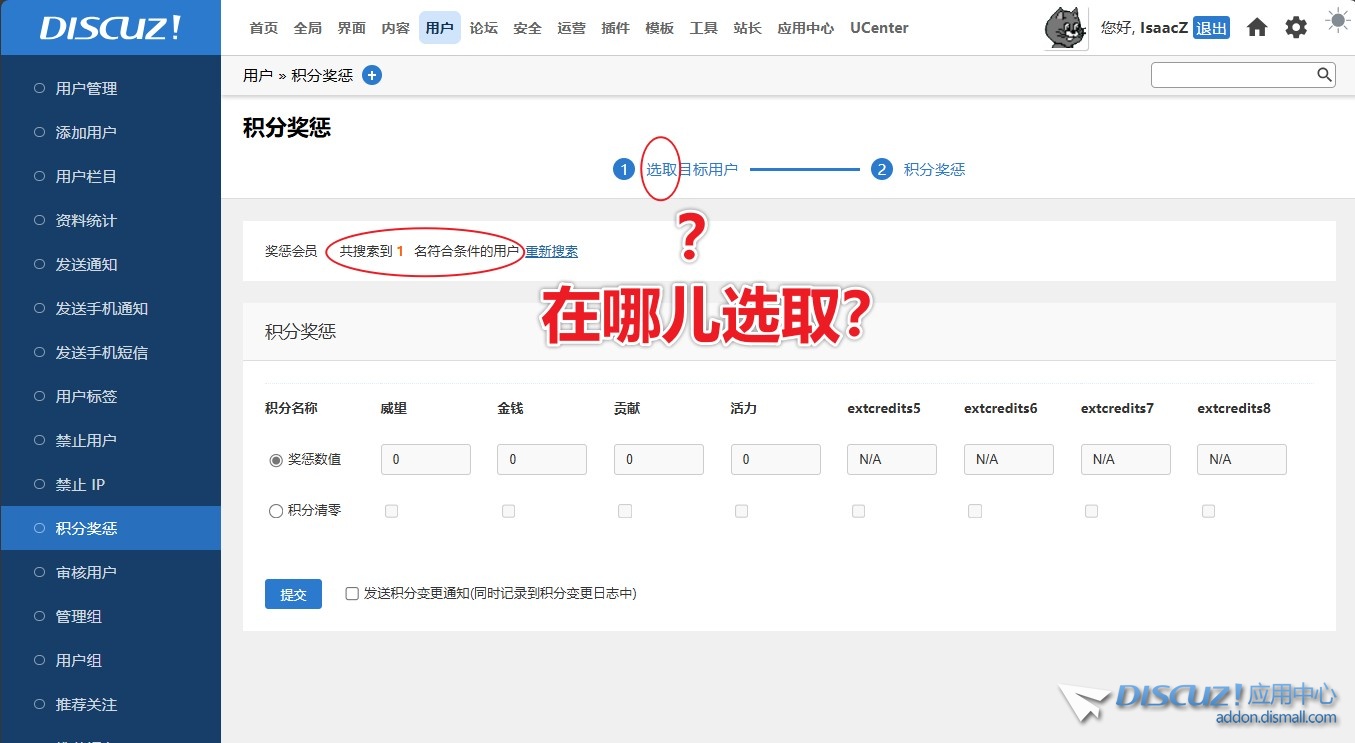This screenshot has width=1355, height=743.
Task: Select the 奖惩数值 radio button
Action: click(x=276, y=460)
